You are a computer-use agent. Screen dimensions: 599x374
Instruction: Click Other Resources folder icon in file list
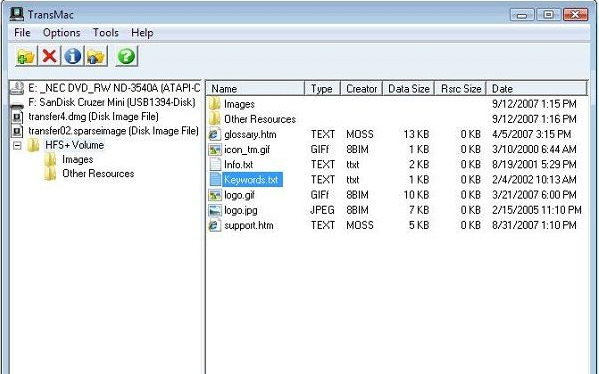215,119
